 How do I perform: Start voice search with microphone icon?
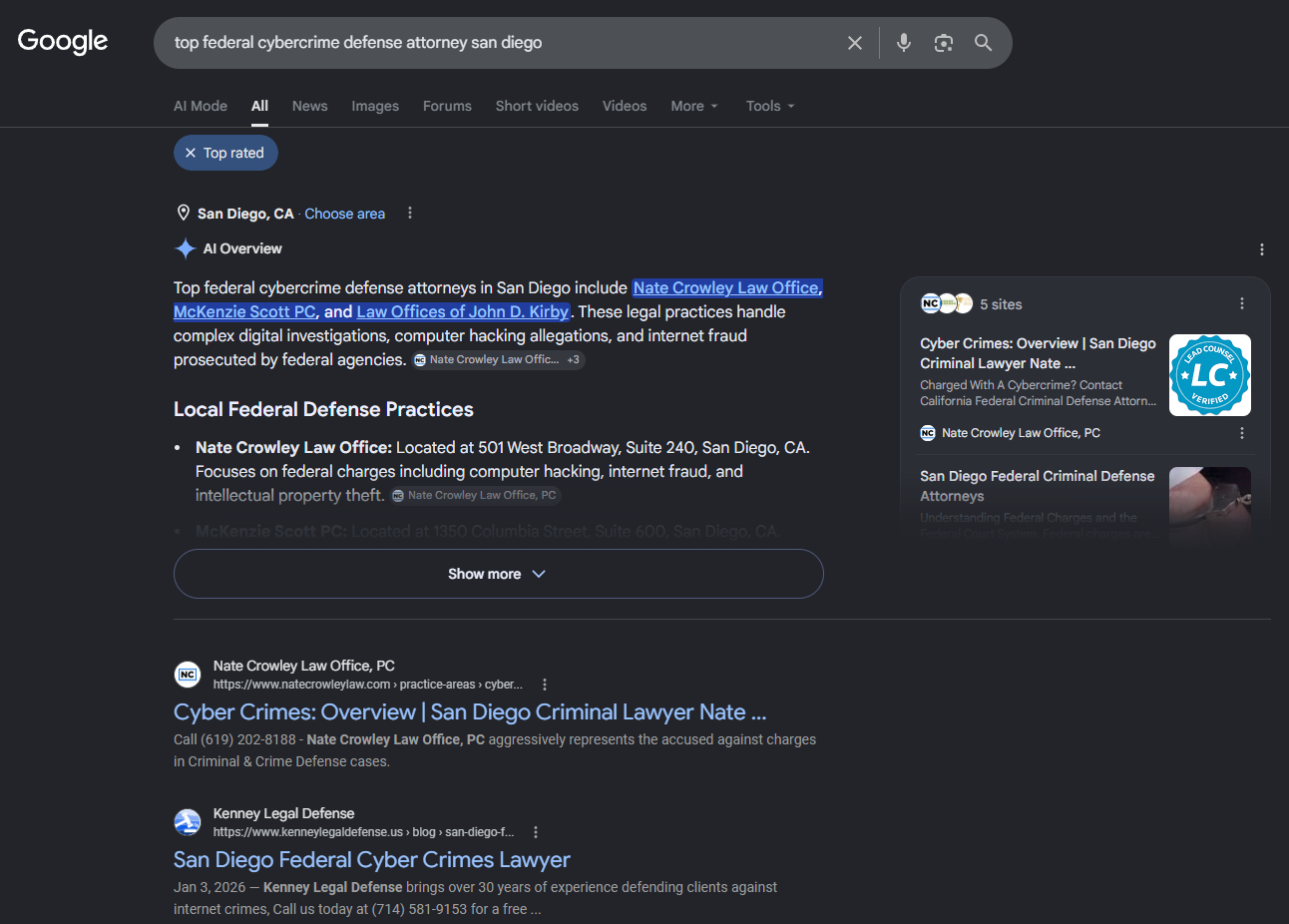(x=904, y=43)
